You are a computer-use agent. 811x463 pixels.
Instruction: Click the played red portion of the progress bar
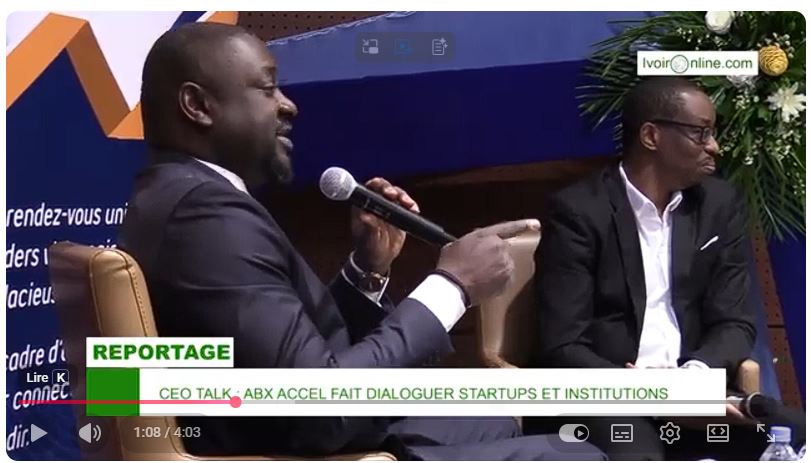(x=124, y=402)
